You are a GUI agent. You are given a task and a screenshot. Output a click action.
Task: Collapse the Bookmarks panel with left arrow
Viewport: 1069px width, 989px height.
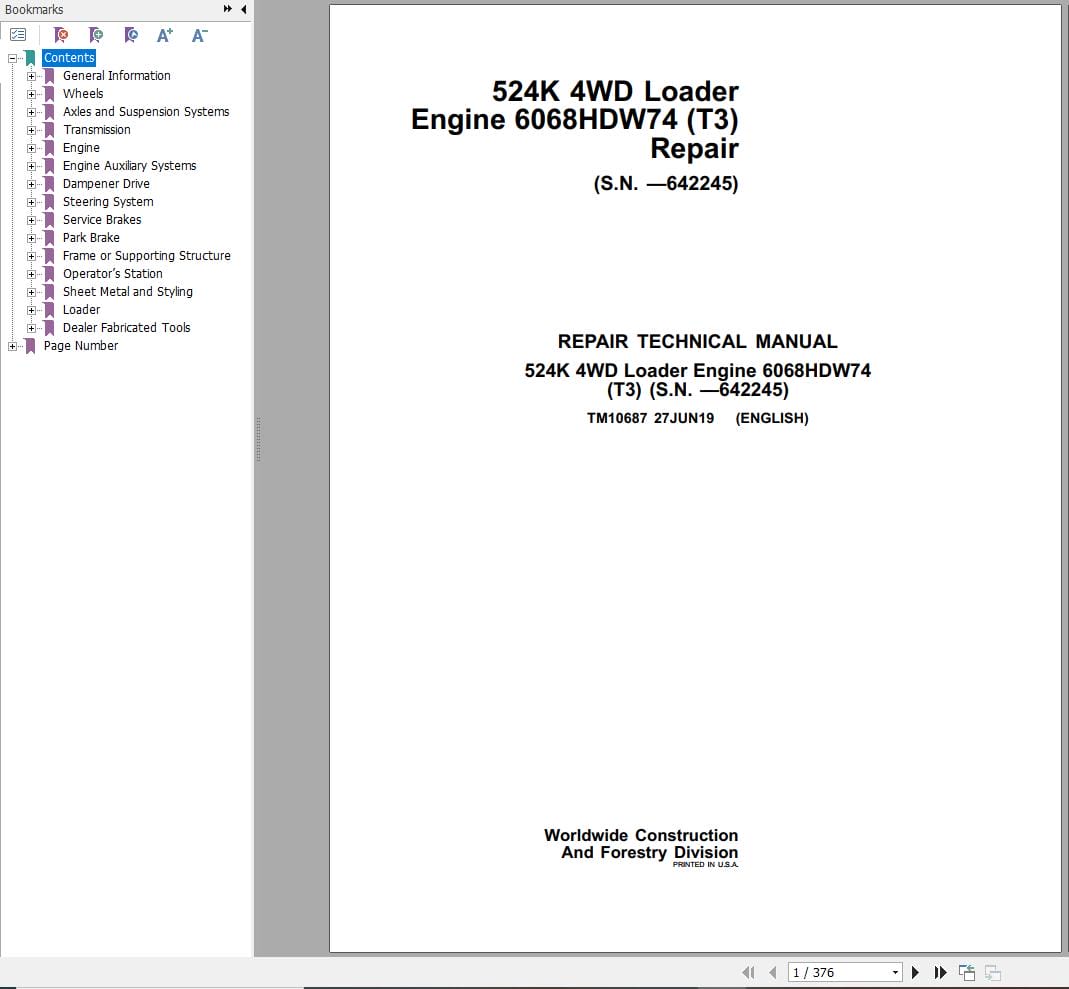click(243, 9)
